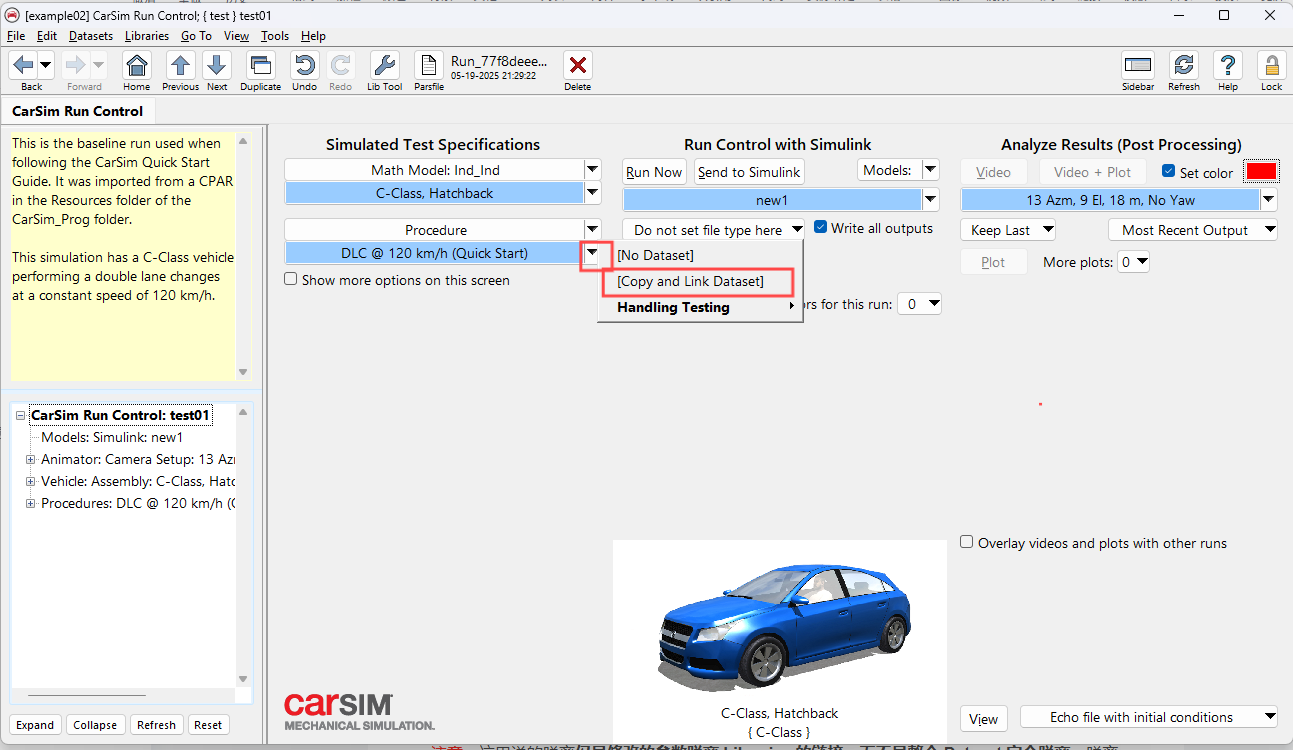Click the Video button
The height and width of the screenshot is (750, 1293).
click(x=993, y=172)
